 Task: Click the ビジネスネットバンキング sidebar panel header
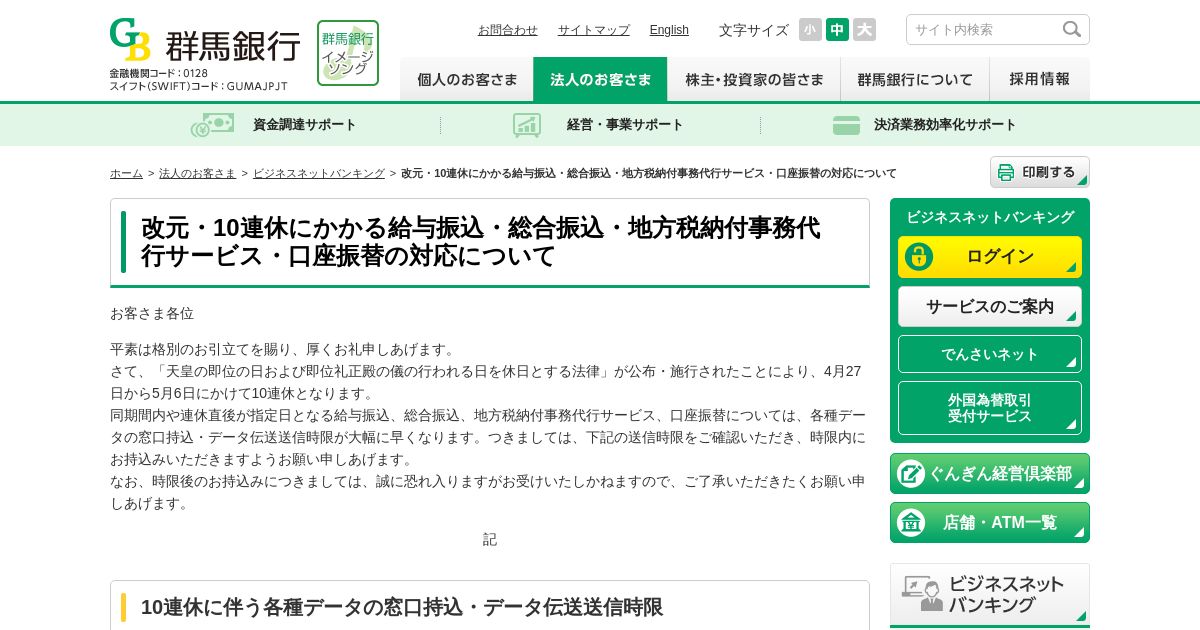pos(990,217)
